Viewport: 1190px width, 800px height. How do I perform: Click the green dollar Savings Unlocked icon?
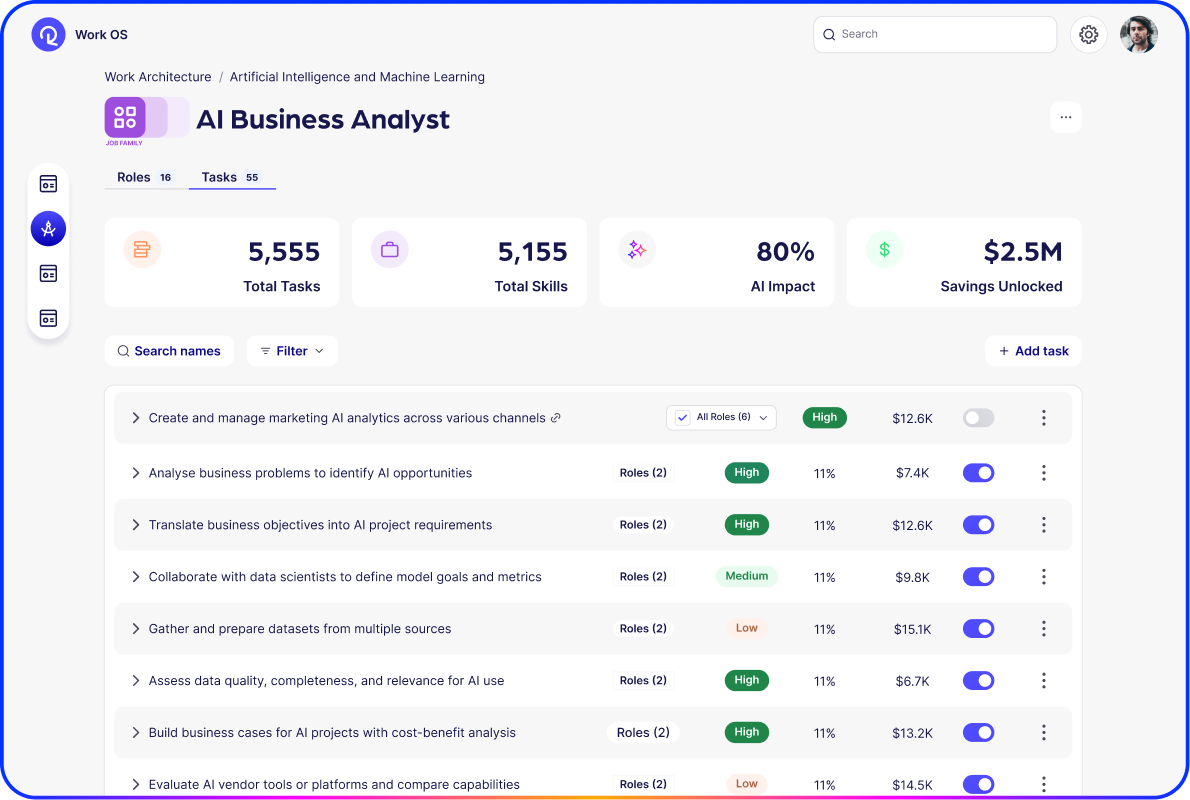884,249
